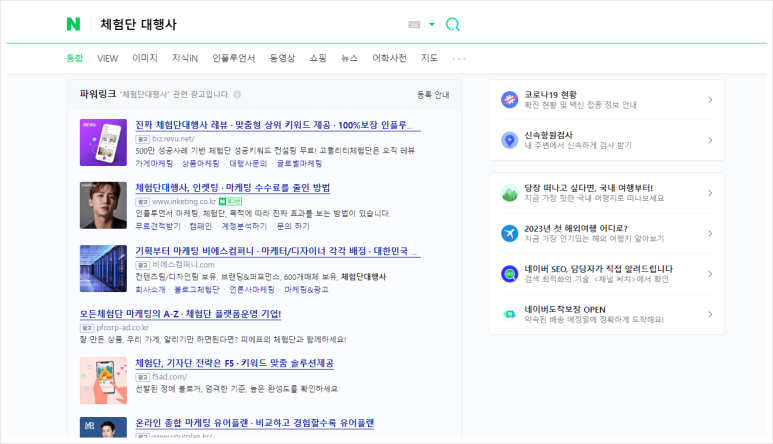Screen dimensions: 773x444
Task: Click the purple REVU phone thumbnail
Action: [x=103, y=142]
